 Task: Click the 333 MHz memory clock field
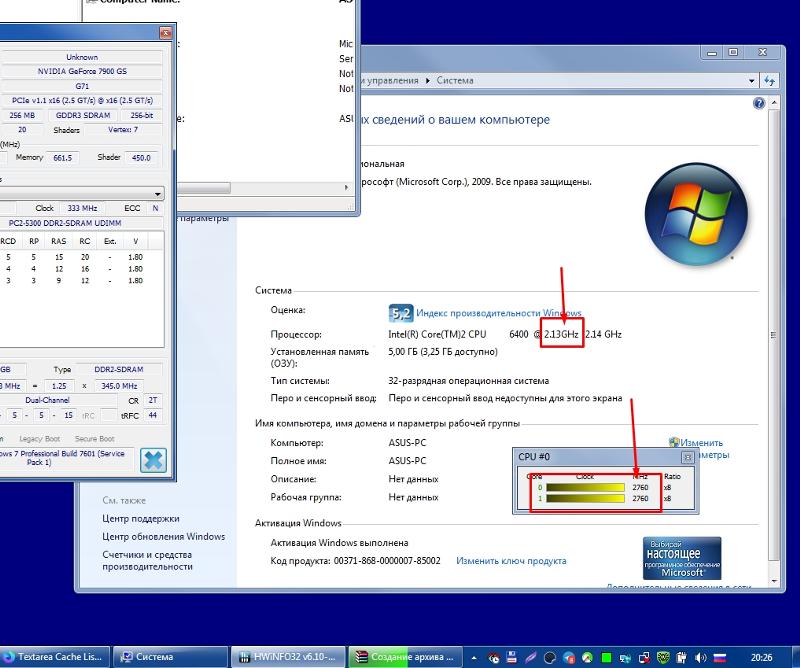tap(82, 208)
